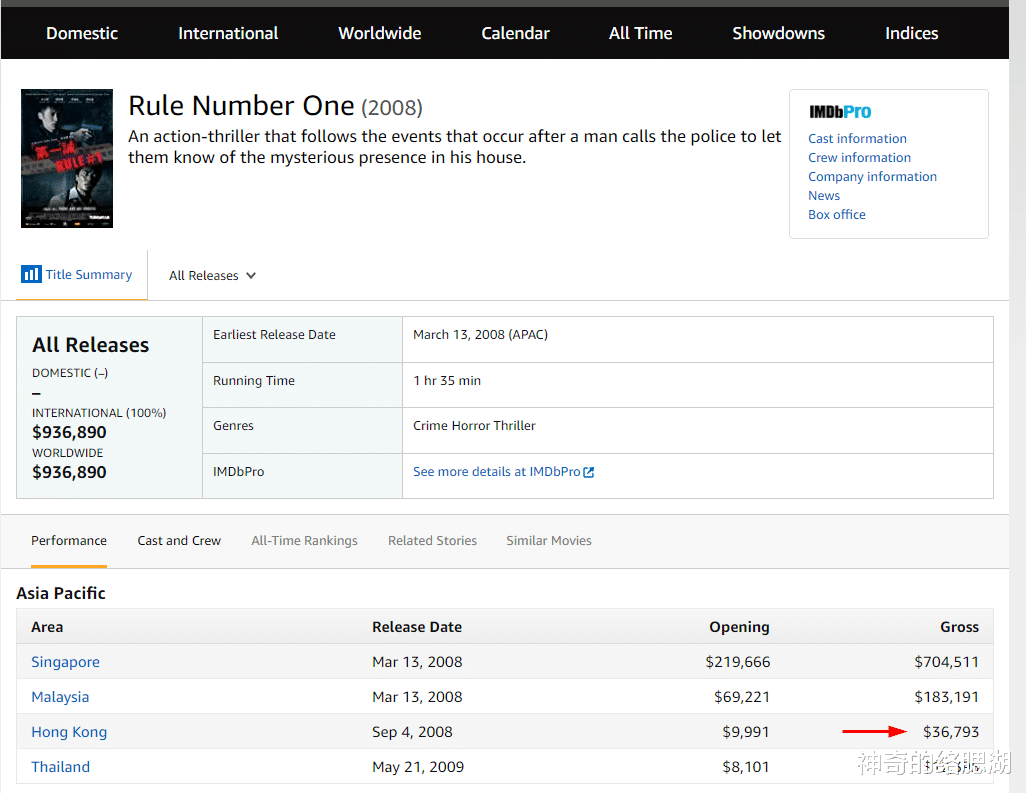
Task: Open the Indices menu
Action: (911, 33)
